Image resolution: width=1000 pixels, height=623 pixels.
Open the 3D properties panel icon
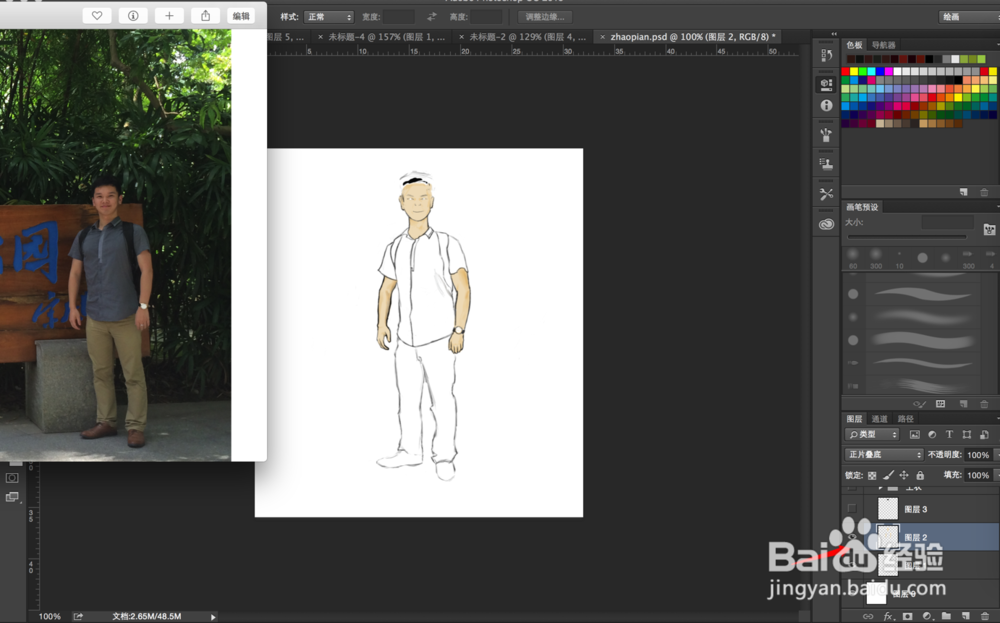(x=827, y=84)
